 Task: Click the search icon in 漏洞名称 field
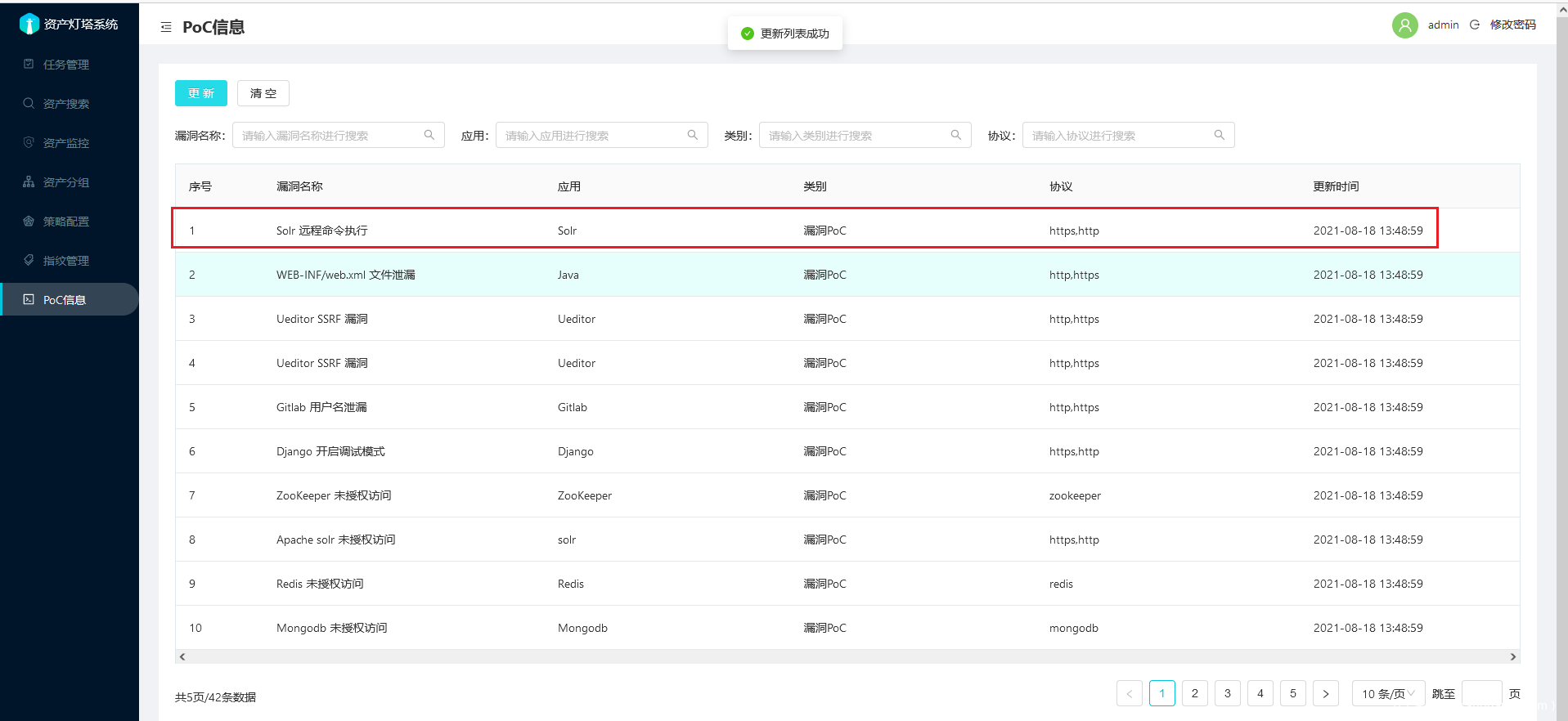coord(429,135)
